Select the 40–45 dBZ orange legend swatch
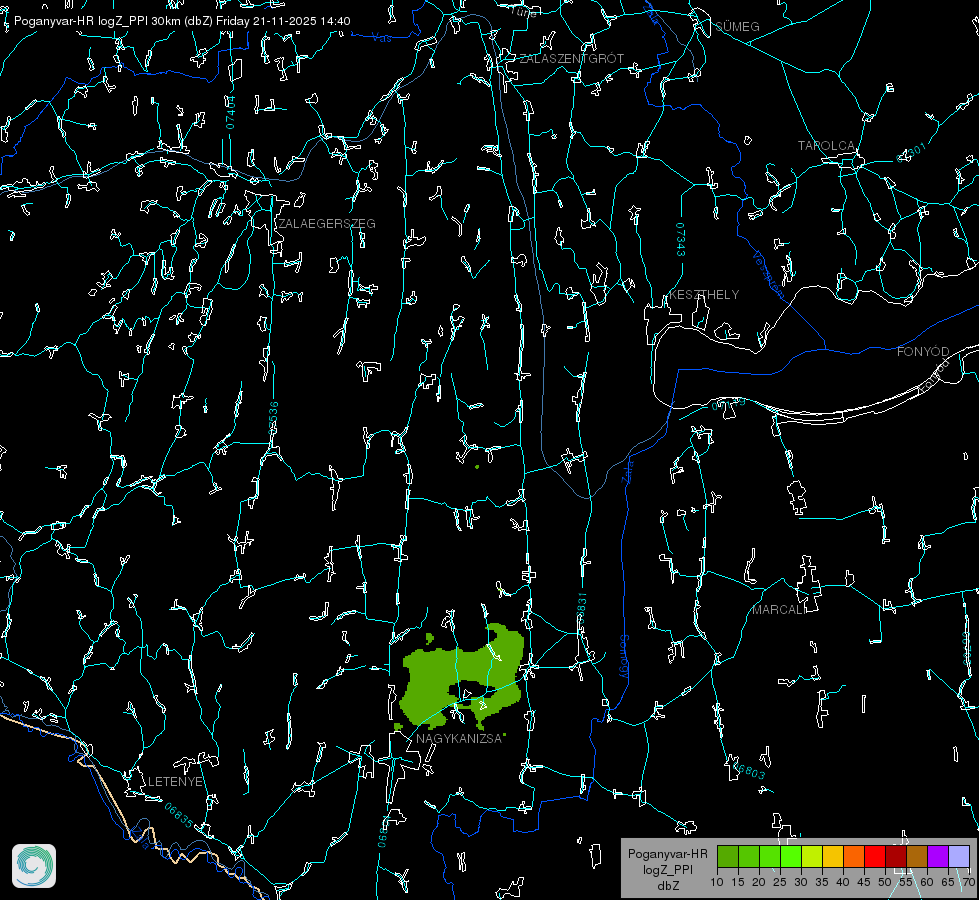 (x=854, y=856)
